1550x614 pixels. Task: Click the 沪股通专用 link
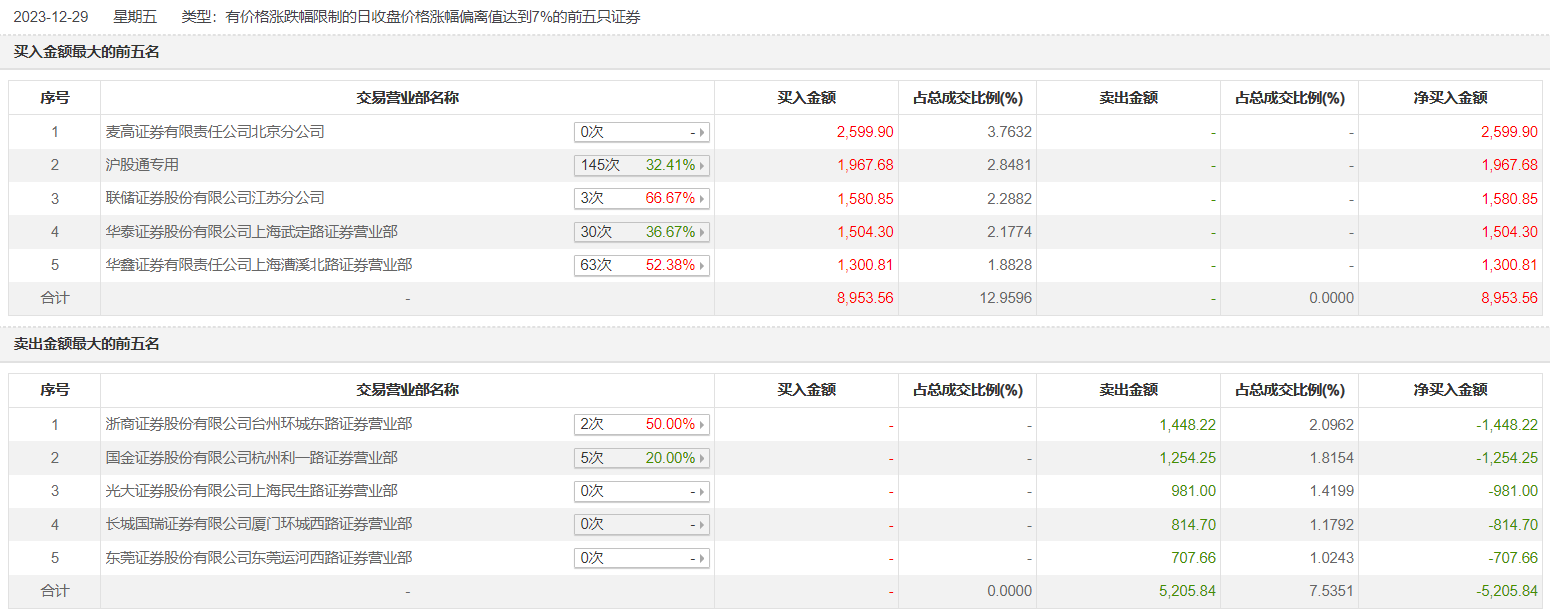coord(142,164)
